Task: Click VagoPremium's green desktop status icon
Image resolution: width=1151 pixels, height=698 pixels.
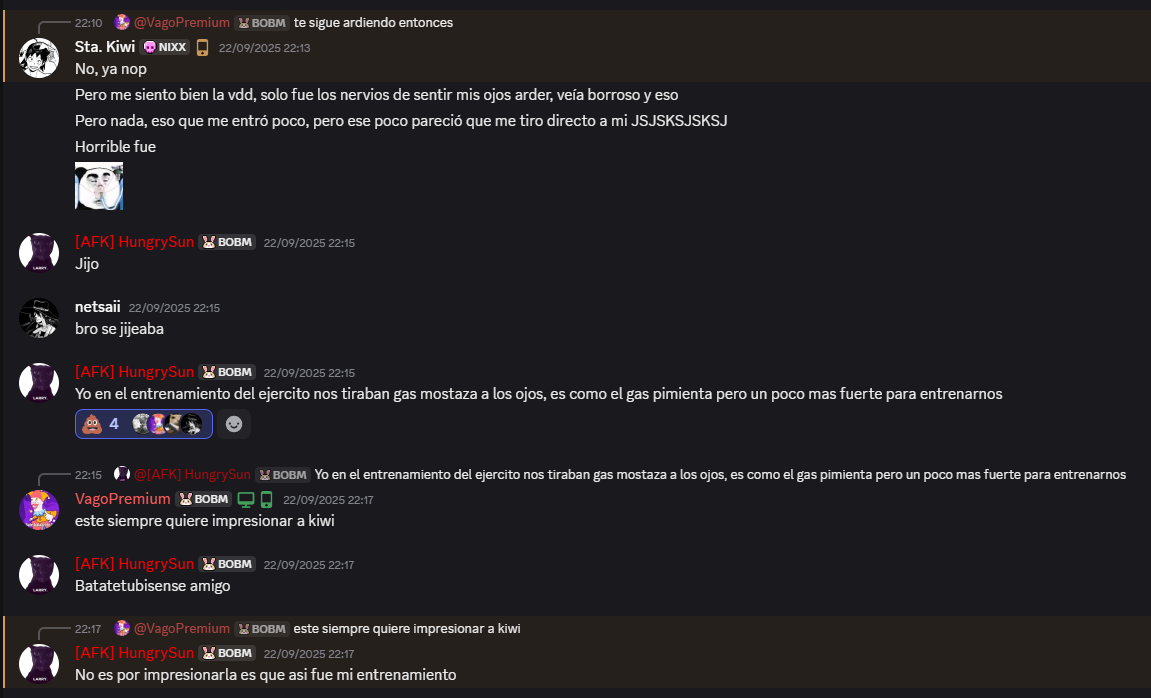Action: click(246, 500)
